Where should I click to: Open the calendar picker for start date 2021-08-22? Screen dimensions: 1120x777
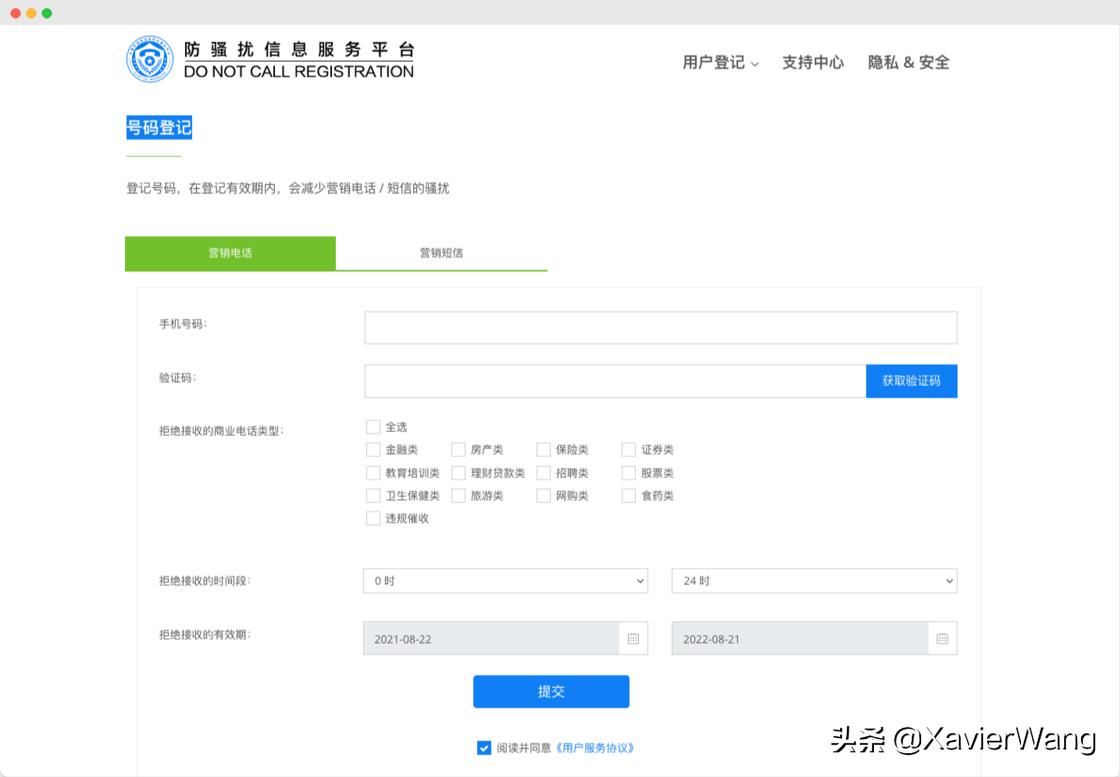click(x=632, y=638)
